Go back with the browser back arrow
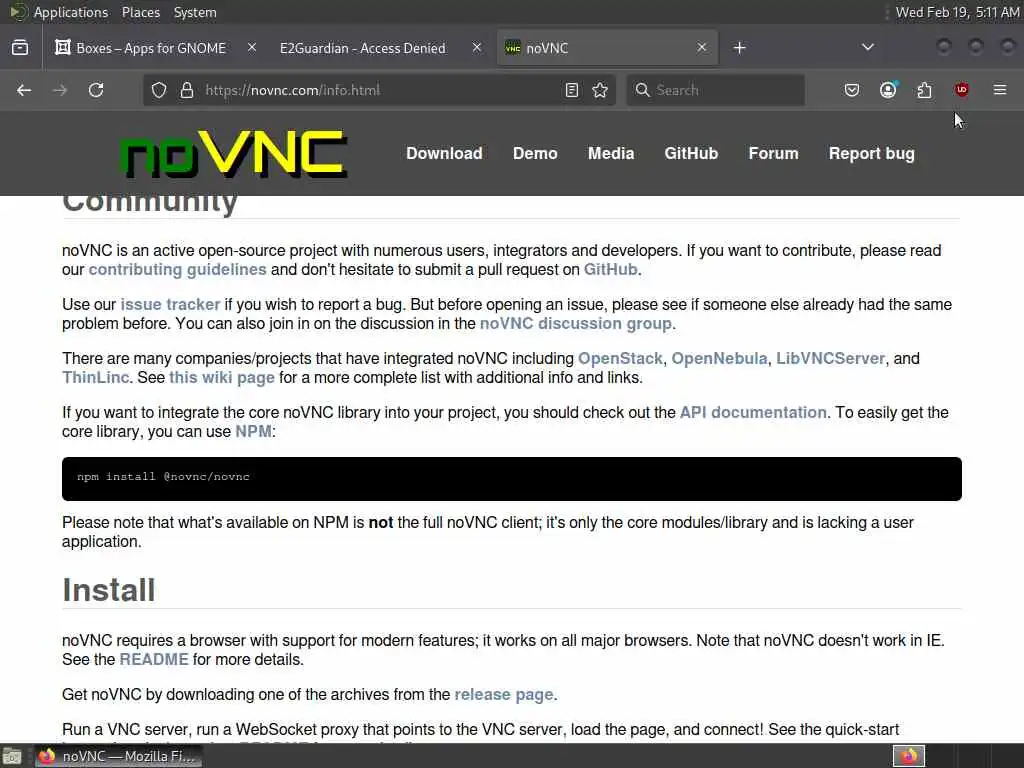The height and width of the screenshot is (768, 1024). [24, 90]
